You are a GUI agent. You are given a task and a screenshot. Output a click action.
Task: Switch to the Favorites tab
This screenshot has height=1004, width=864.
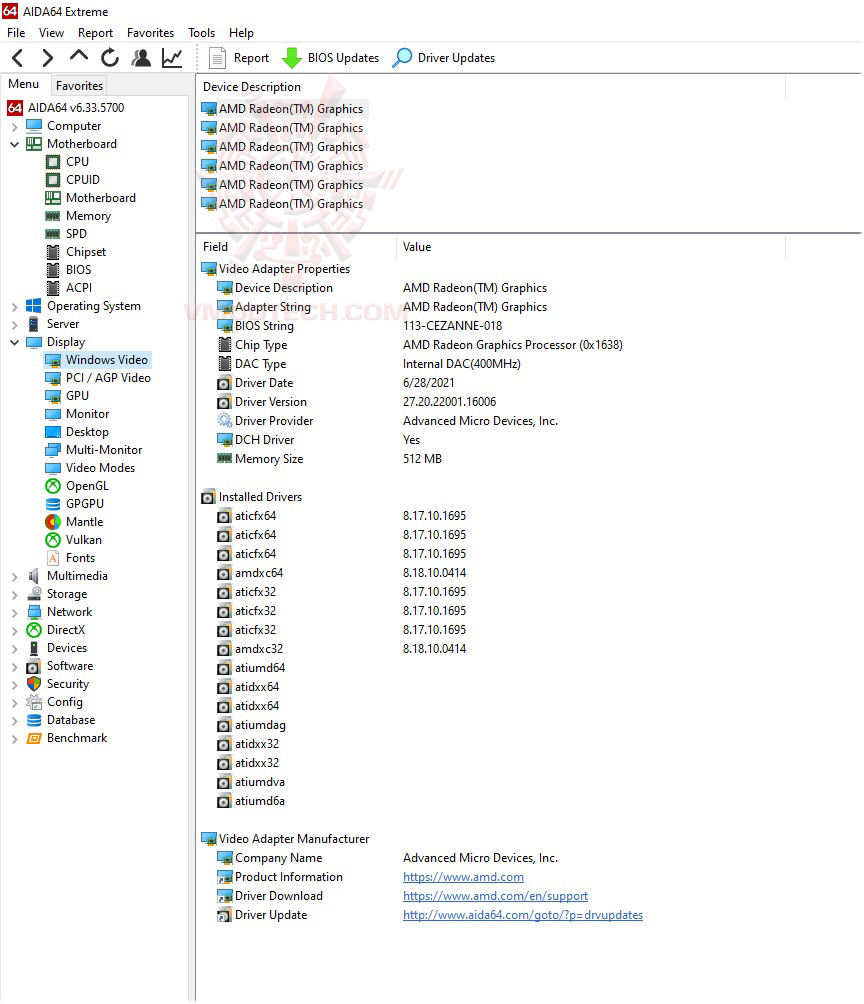click(79, 86)
